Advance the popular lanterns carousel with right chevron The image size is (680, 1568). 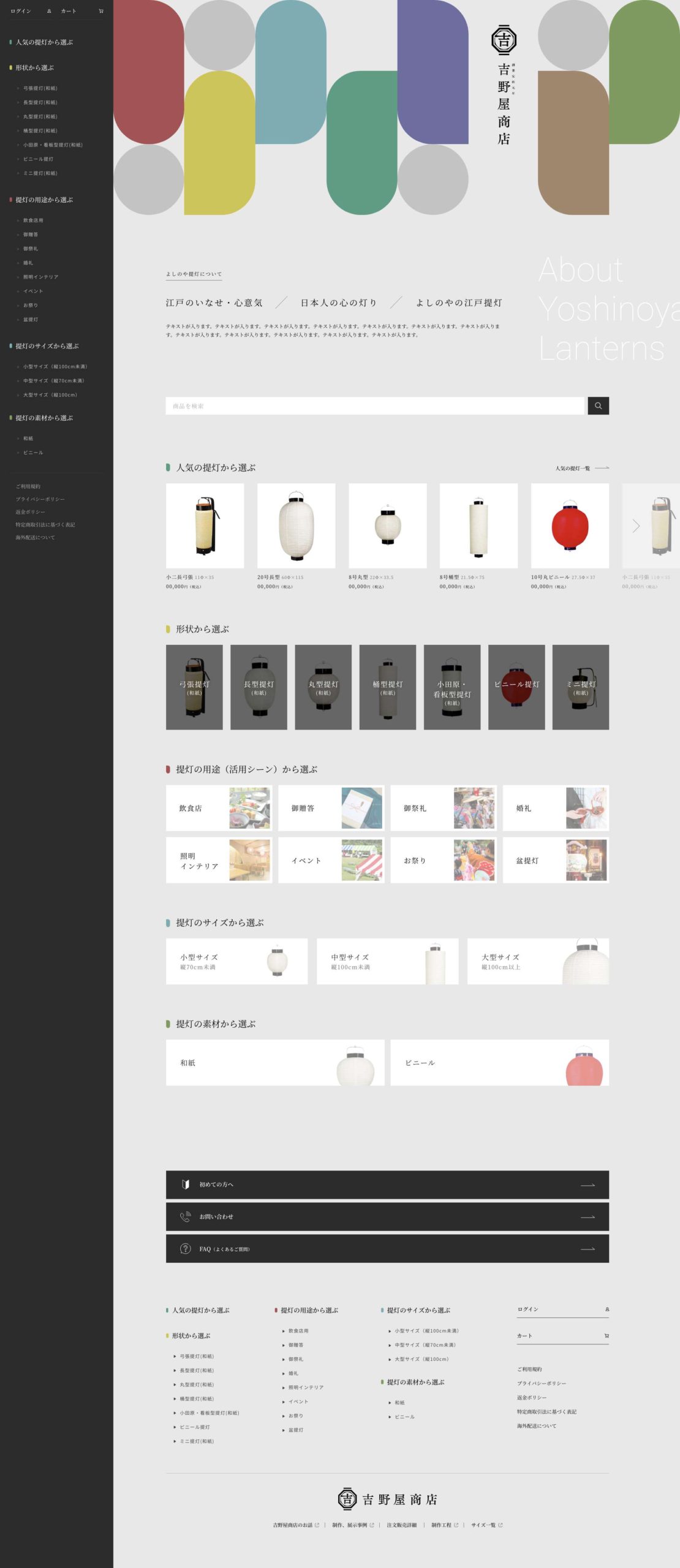coord(636,526)
